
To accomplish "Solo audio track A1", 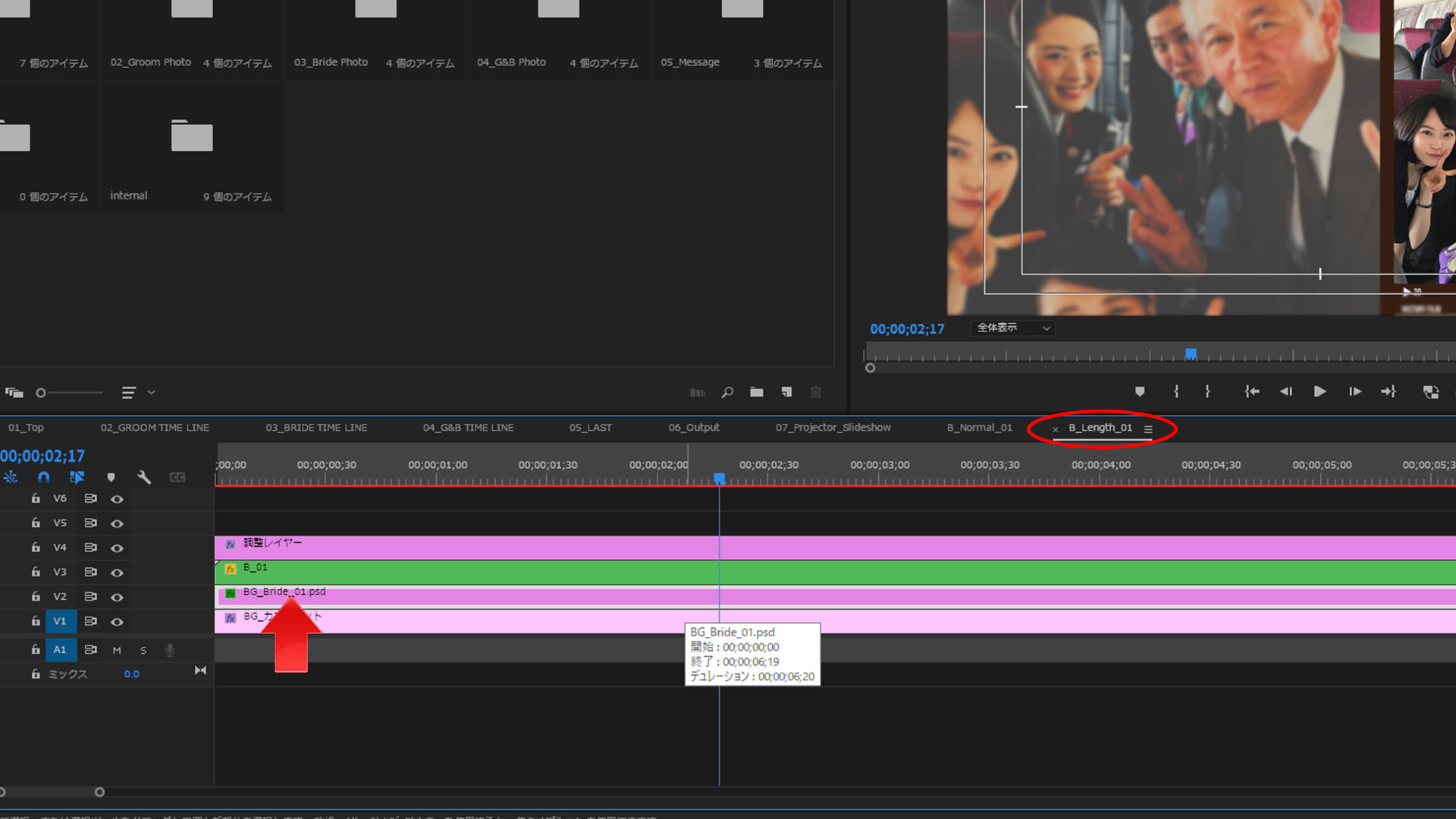I will pos(143,650).
